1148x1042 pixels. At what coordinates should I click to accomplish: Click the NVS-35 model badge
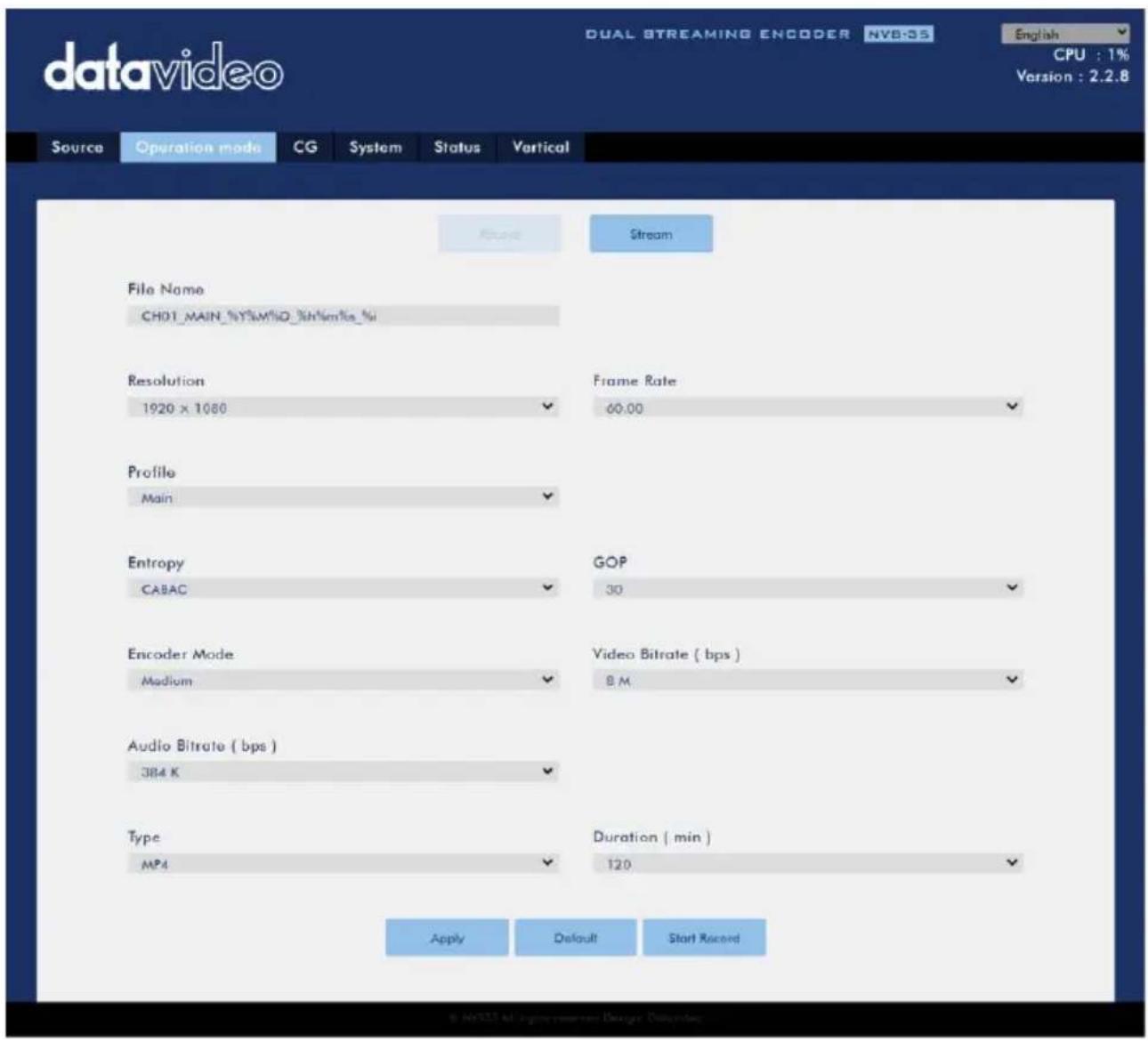(898, 35)
